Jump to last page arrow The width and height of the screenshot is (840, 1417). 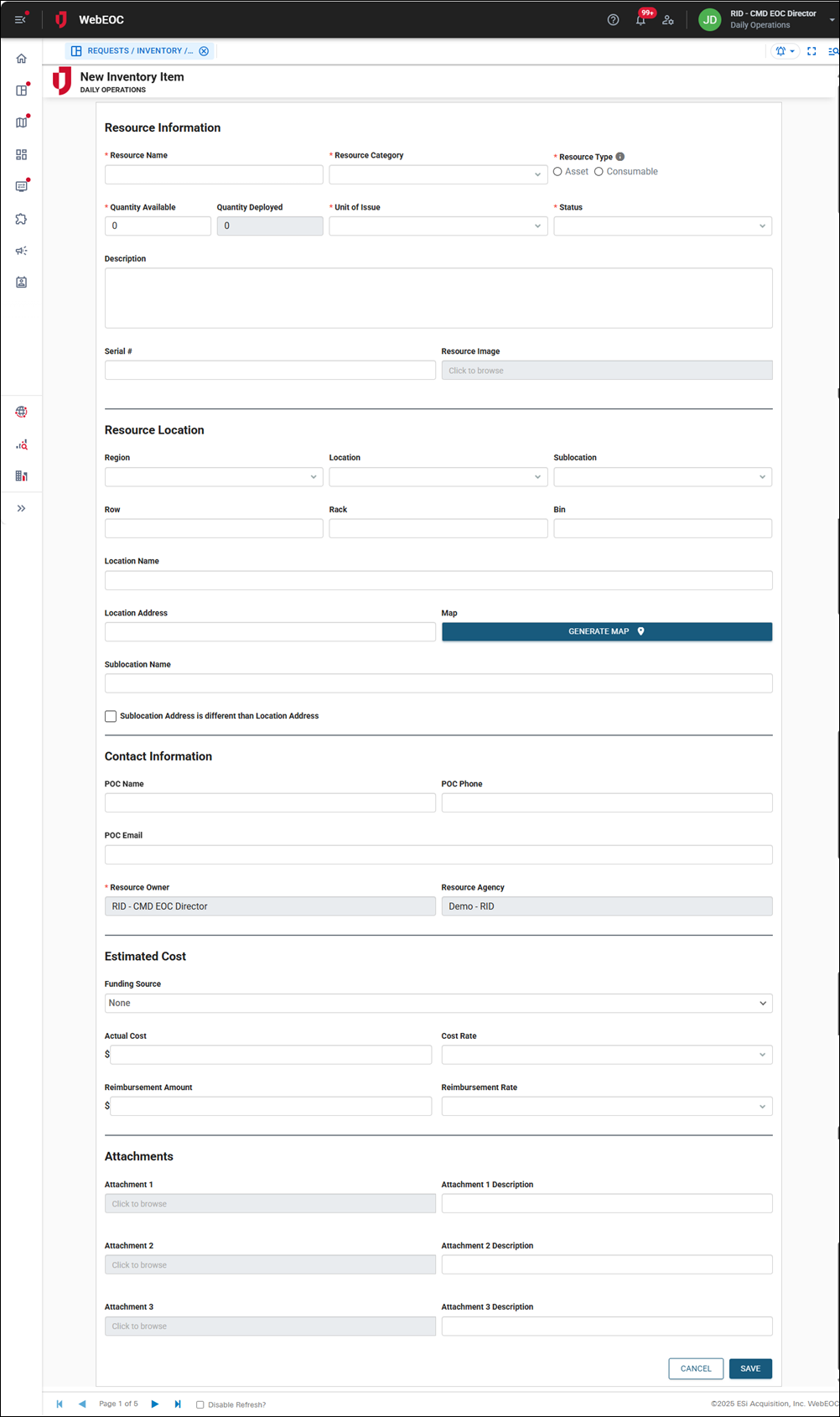[178, 1404]
